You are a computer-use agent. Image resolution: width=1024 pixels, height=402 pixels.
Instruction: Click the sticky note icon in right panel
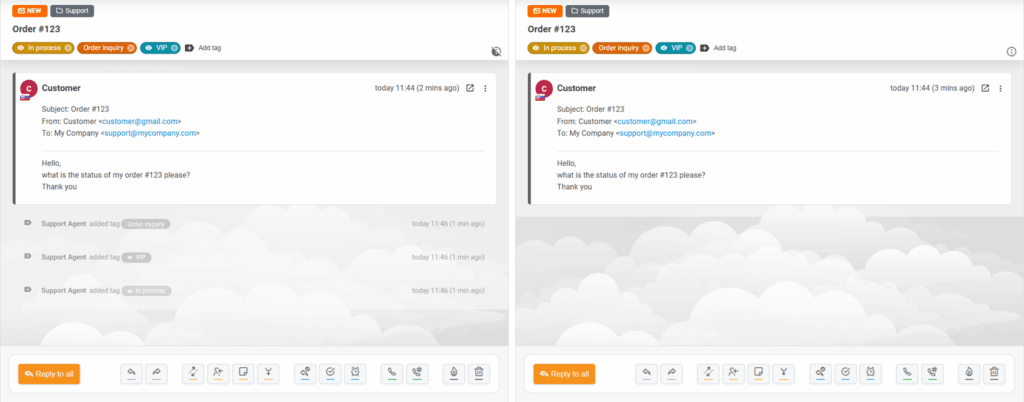coord(758,373)
